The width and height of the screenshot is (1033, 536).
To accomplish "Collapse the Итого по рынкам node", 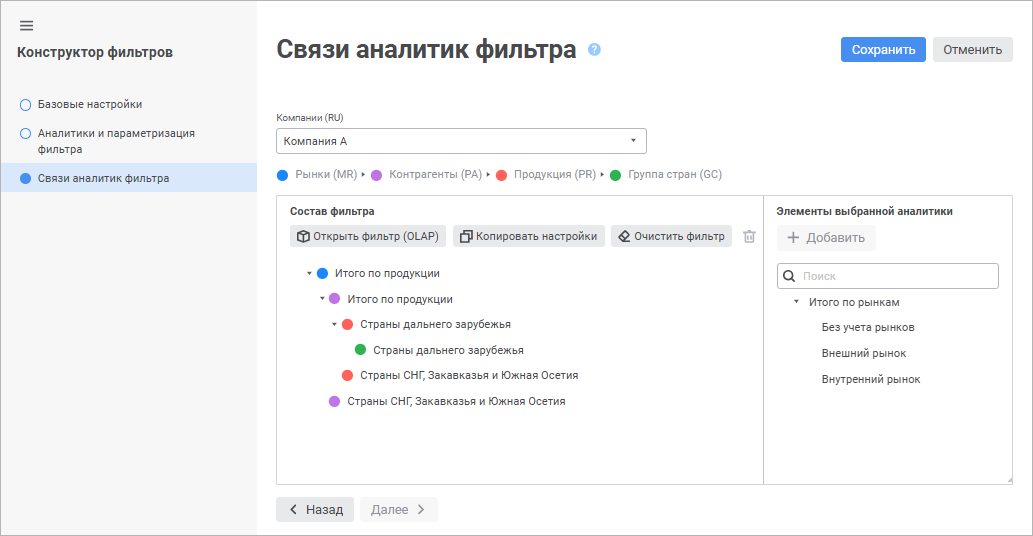I will click(796, 302).
